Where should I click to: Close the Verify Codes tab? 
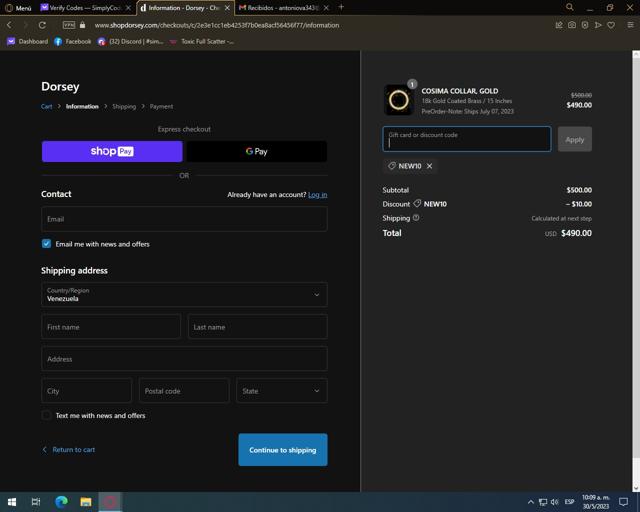click(x=128, y=8)
